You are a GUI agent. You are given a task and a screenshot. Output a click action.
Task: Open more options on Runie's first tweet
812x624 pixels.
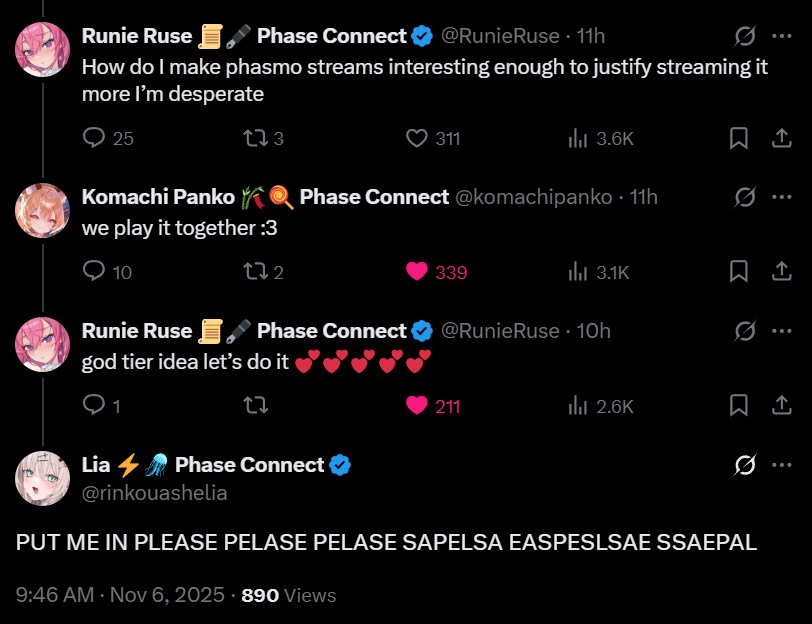tap(781, 36)
